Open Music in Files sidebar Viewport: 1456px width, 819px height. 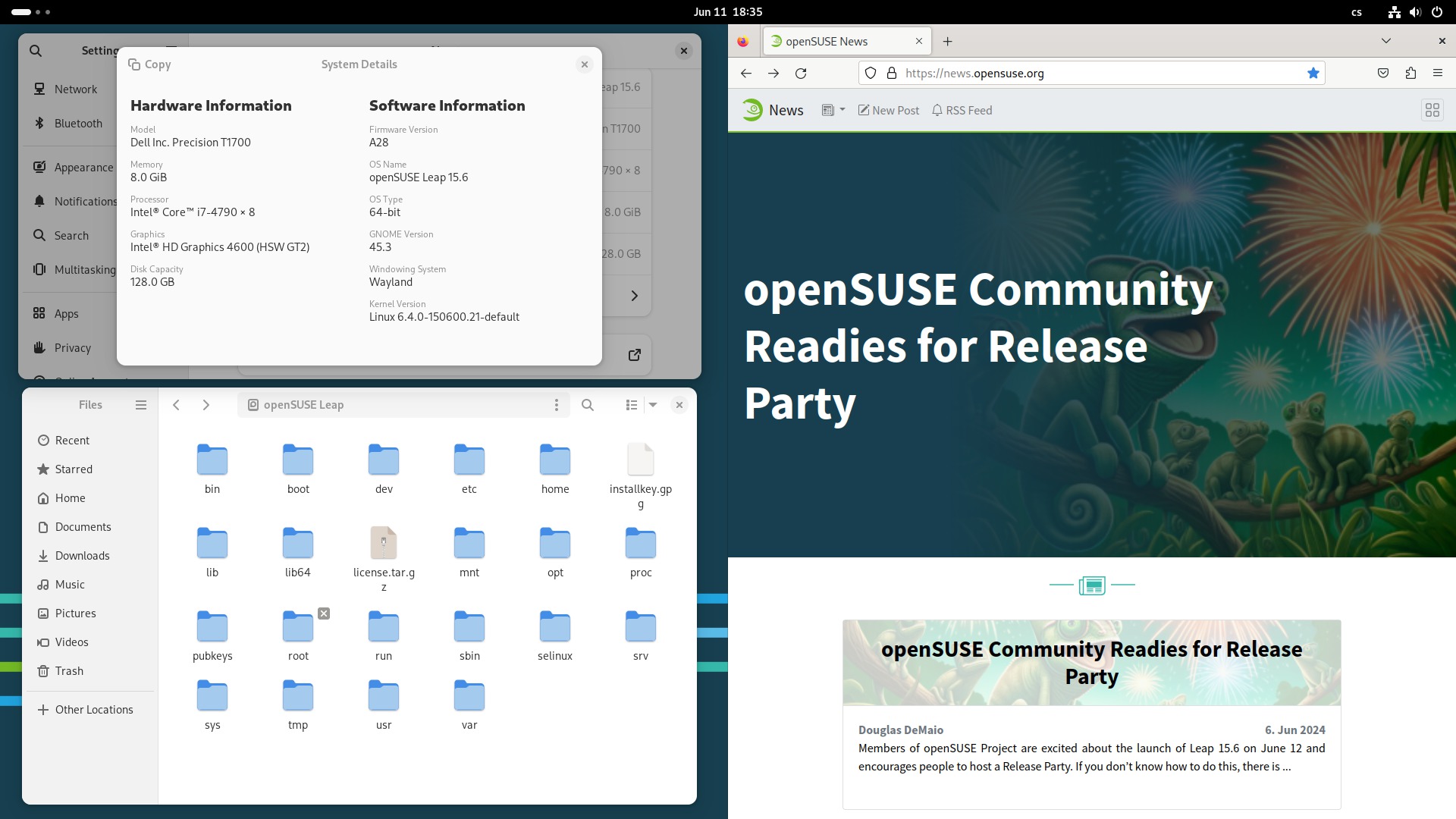coord(90,585)
